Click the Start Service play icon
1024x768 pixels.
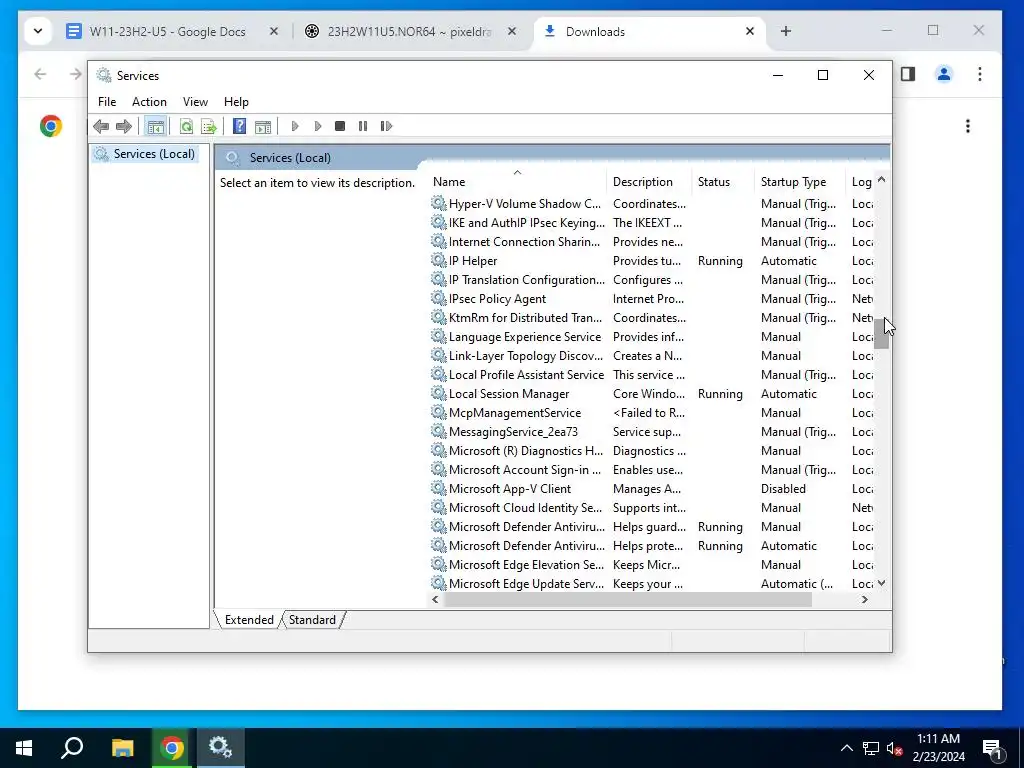[295, 126]
